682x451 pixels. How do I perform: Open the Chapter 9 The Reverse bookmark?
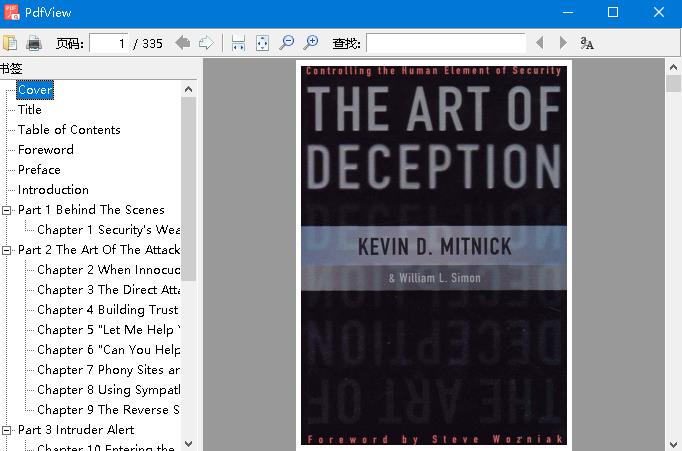[109, 410]
